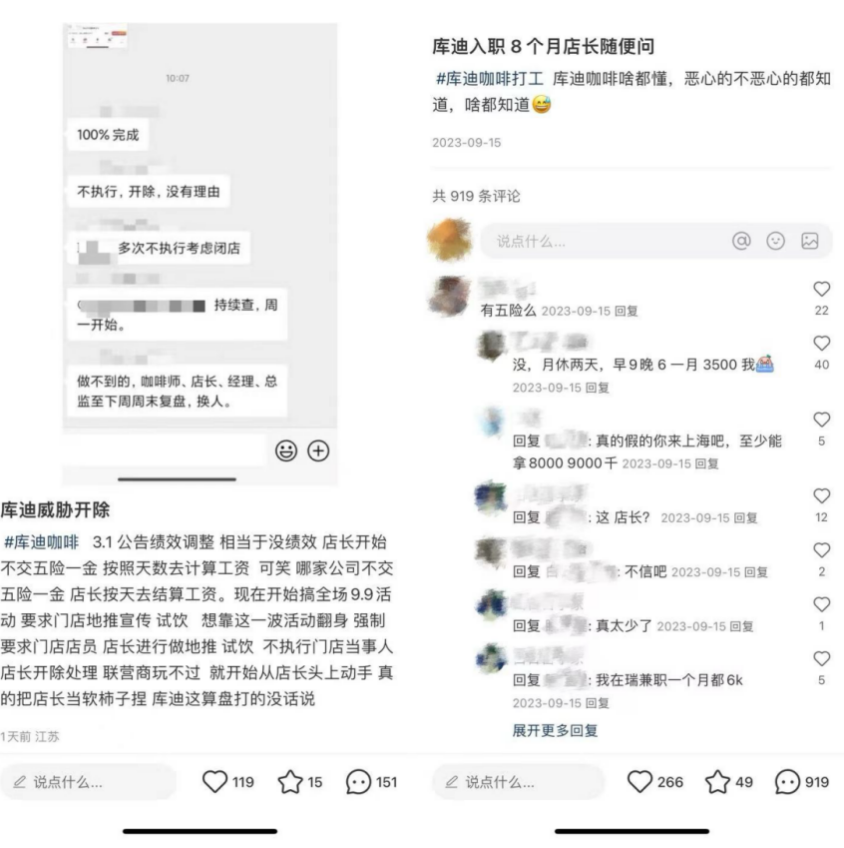844x848 pixels.
Task: Tap the star icon showing 15 favorites
Action: pyautogui.click(x=290, y=782)
